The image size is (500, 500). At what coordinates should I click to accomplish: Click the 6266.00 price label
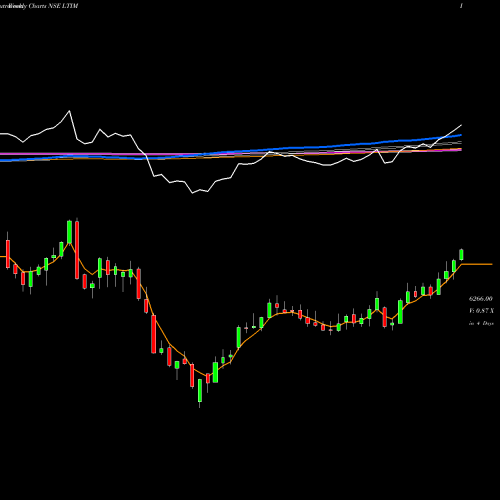[481, 299]
